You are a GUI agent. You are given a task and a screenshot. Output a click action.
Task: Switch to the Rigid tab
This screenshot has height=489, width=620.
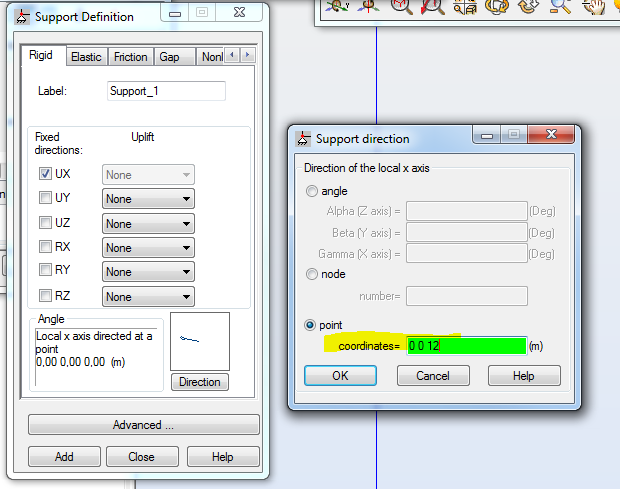41,55
